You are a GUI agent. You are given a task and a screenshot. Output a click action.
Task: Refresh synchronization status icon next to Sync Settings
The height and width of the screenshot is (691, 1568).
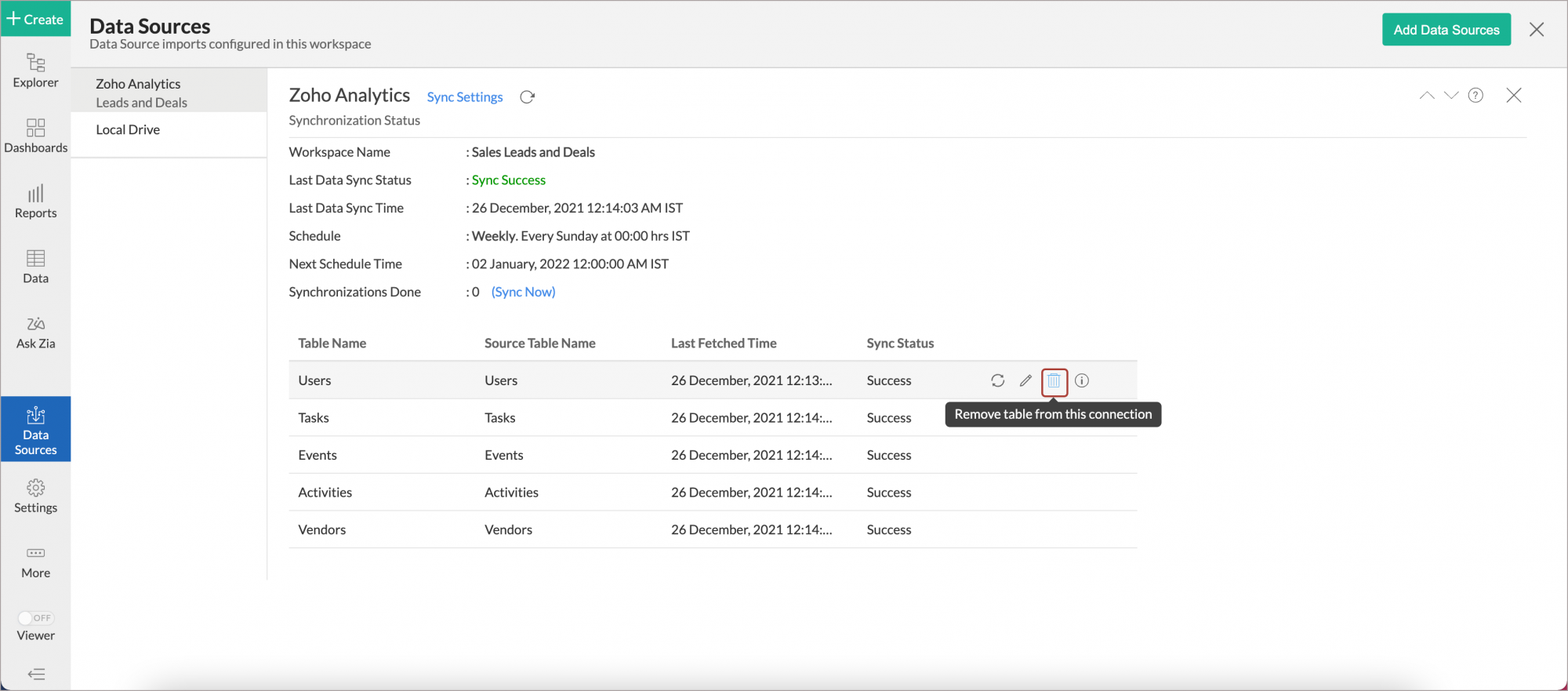pos(528,96)
